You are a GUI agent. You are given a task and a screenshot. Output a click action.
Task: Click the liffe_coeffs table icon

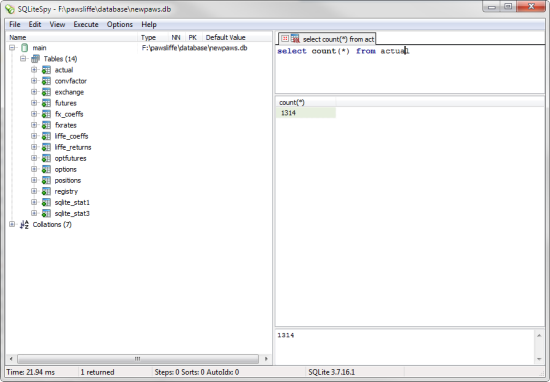point(46,136)
